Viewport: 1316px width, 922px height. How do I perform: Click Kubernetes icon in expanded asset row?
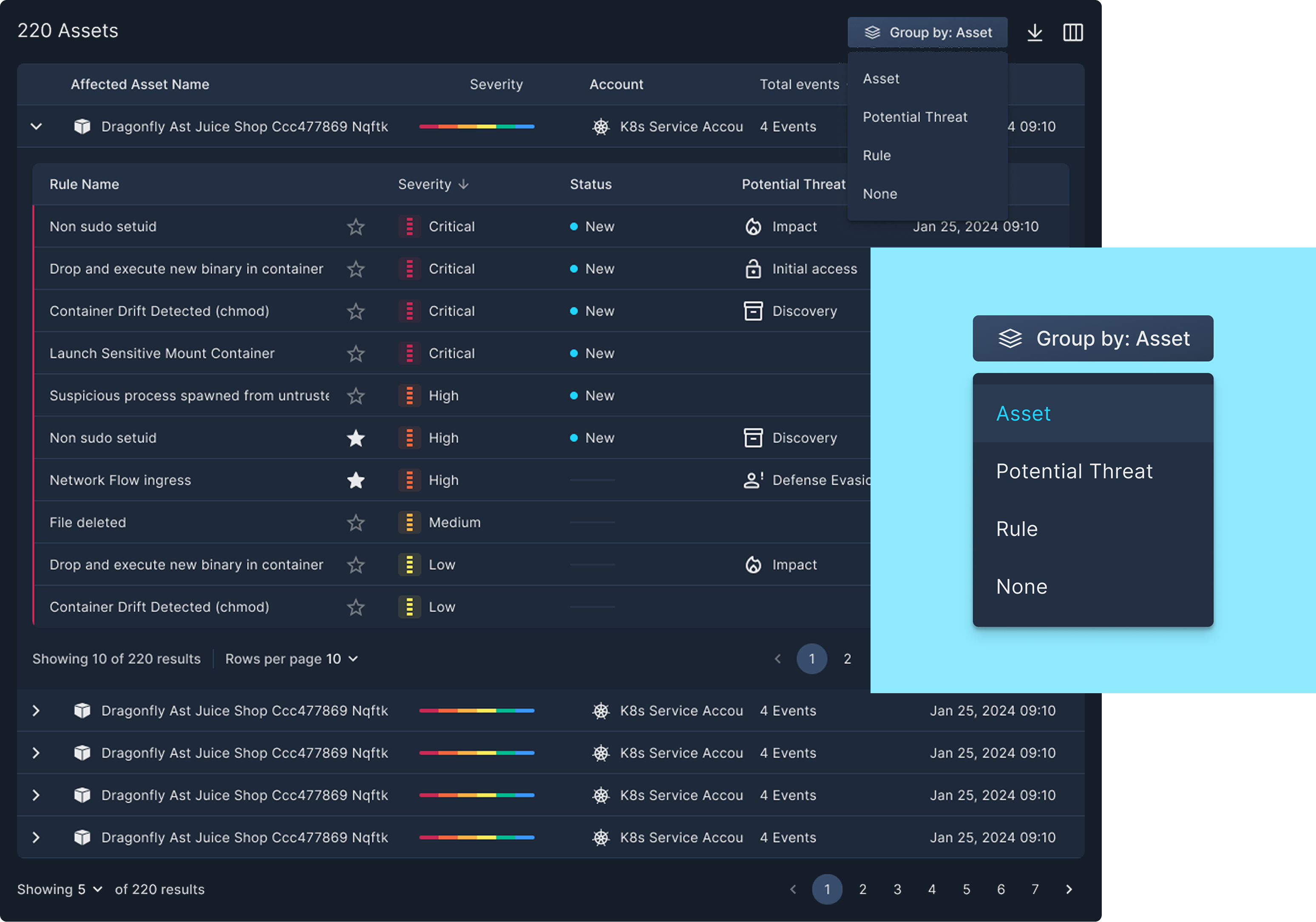pos(601,126)
